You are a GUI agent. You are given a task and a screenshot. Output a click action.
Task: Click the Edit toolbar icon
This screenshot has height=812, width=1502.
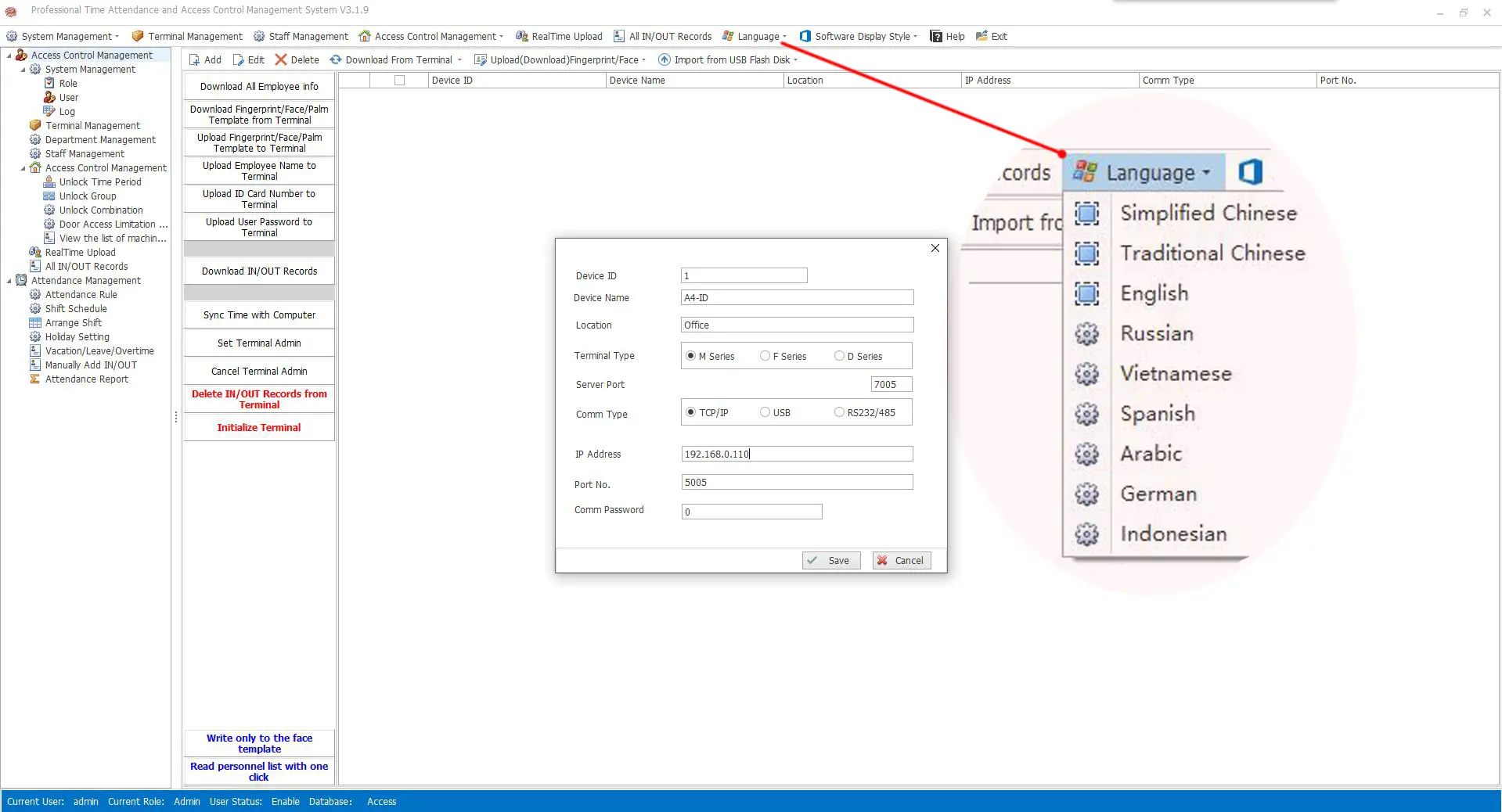click(239, 60)
